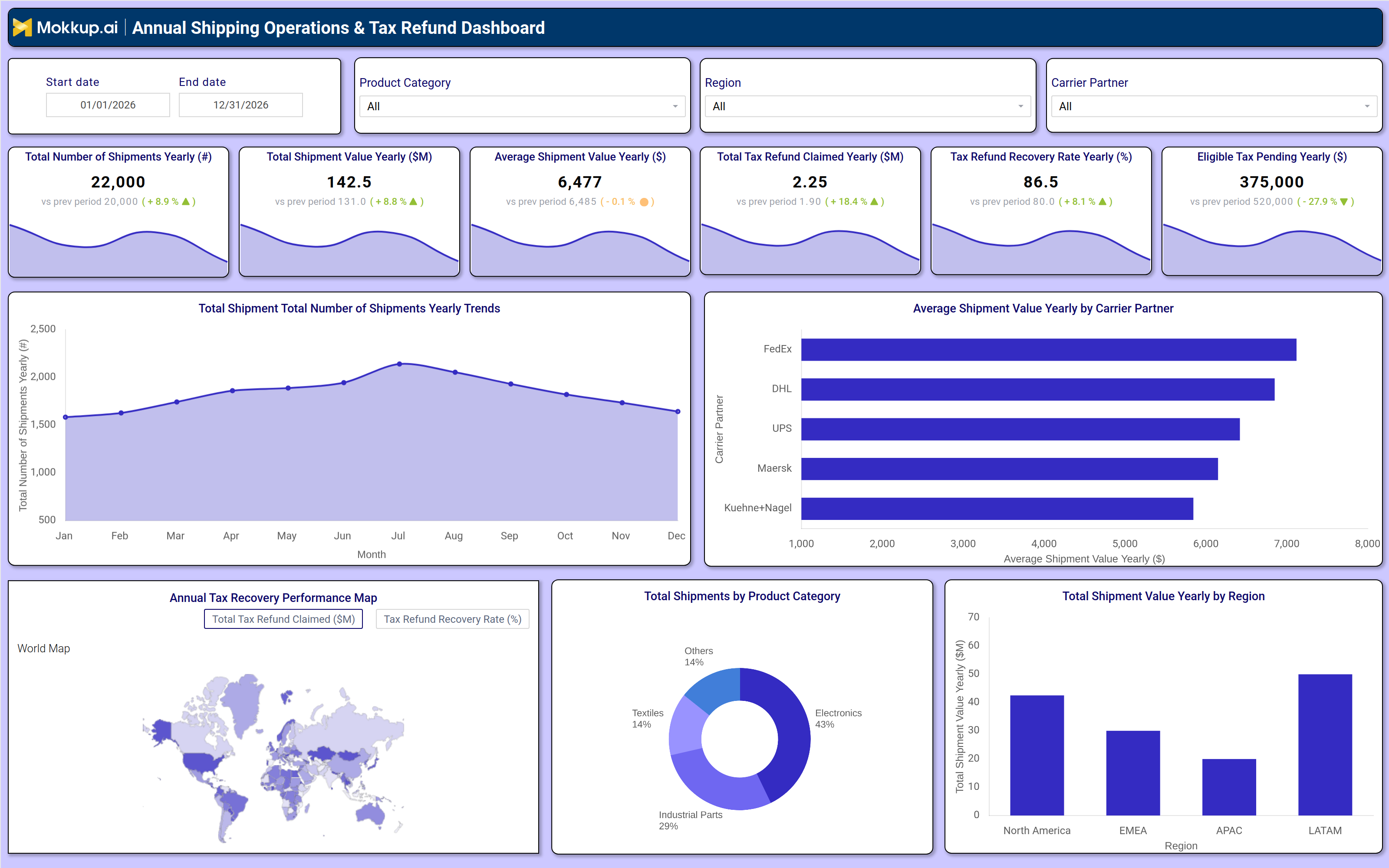This screenshot has height=868, width=1389.
Task: Click the United States on the world map
Action: (201, 763)
